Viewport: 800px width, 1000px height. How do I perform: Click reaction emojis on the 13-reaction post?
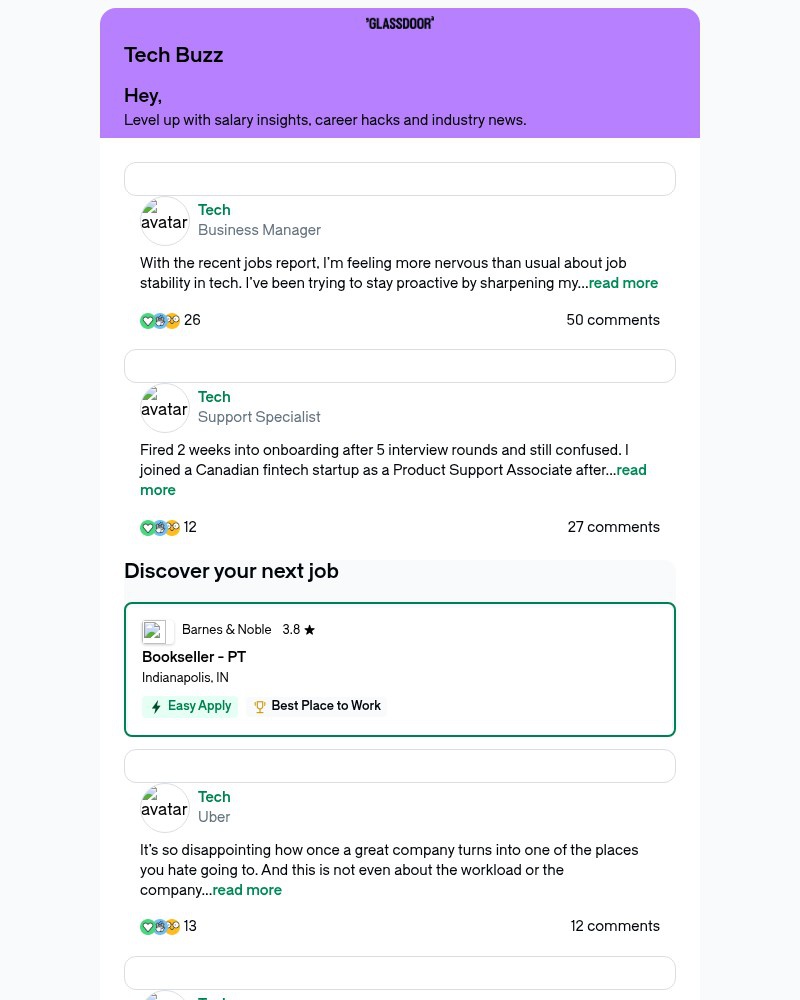tap(160, 927)
